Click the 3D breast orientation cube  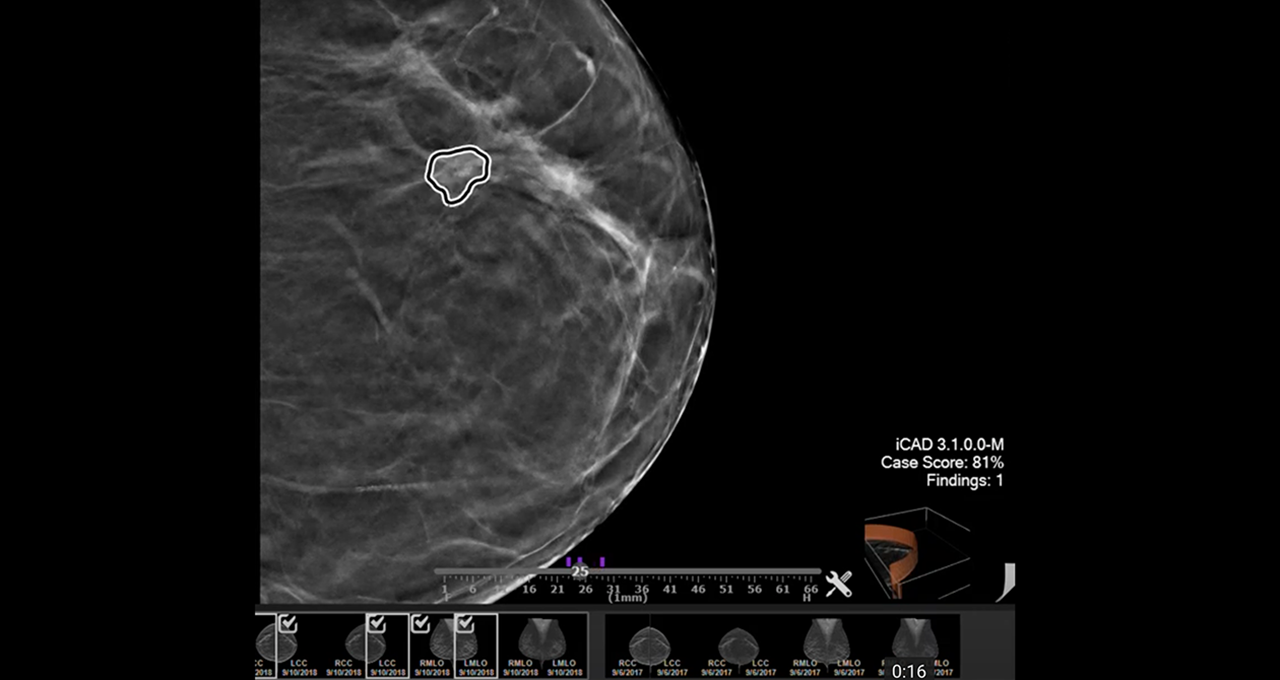click(915, 552)
